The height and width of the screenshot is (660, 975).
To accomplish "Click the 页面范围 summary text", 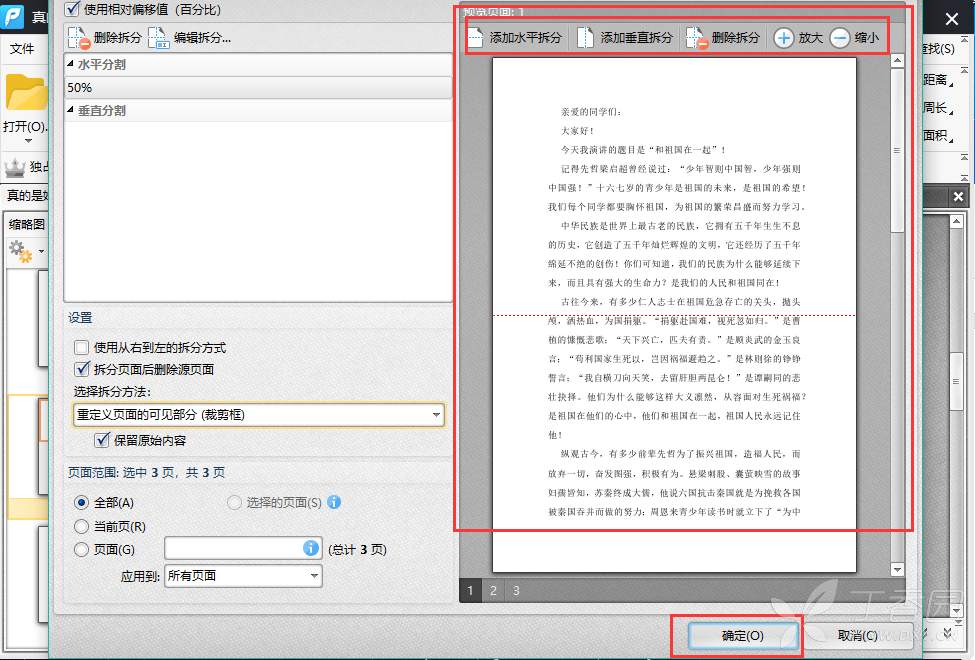I will [146, 472].
